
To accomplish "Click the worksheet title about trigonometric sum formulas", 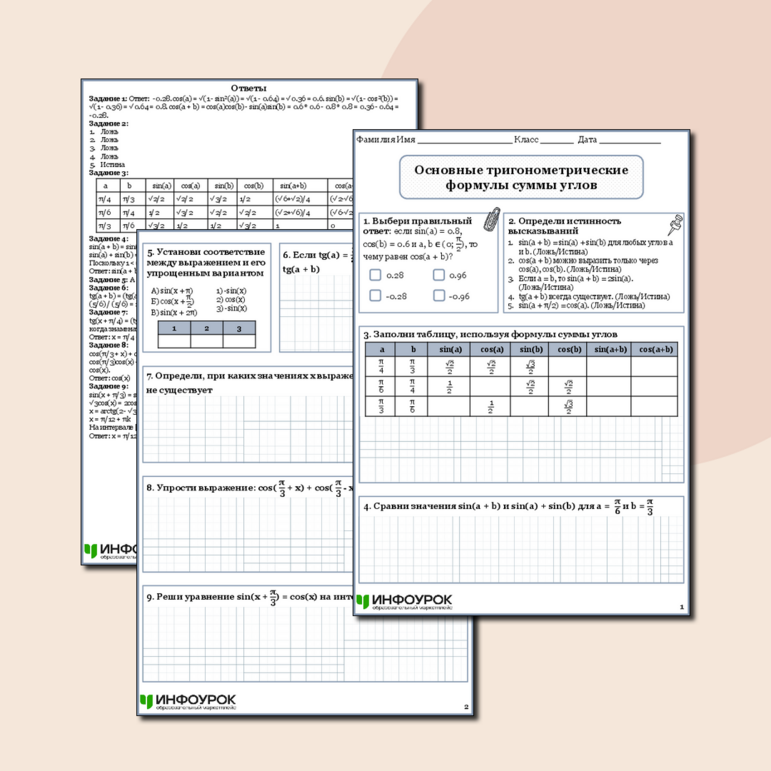I will [x=521, y=178].
